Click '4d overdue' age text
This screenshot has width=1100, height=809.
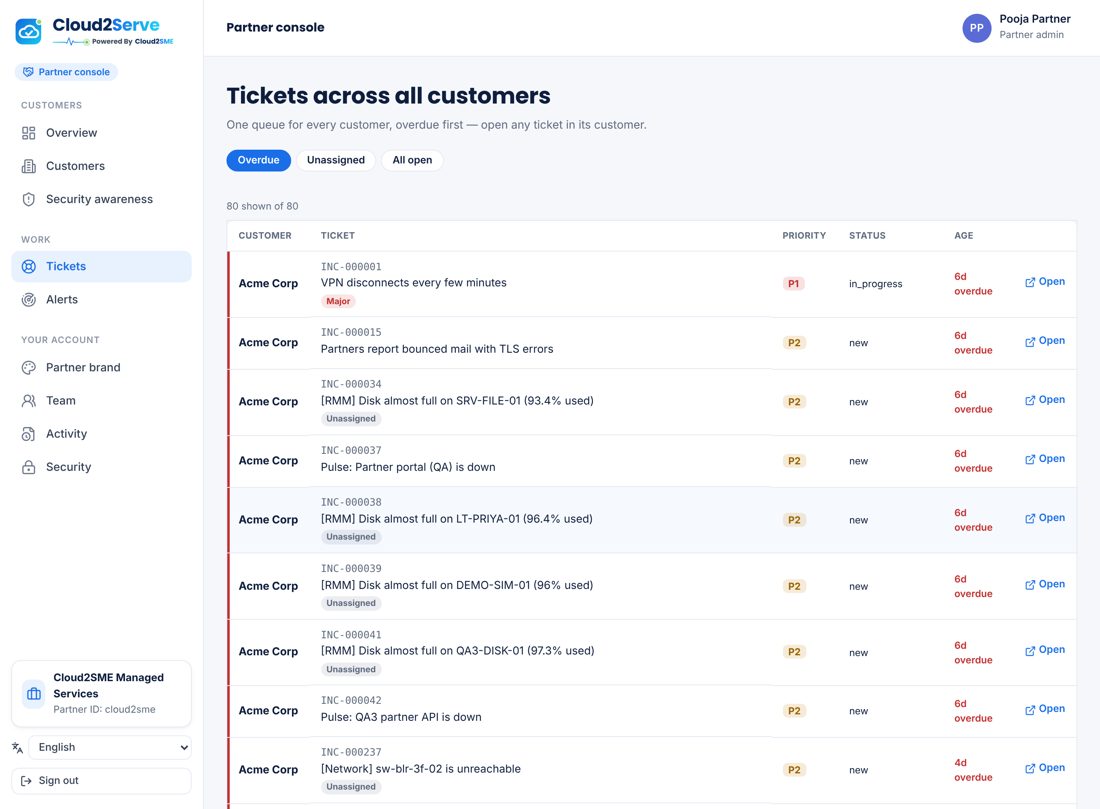(x=973, y=770)
